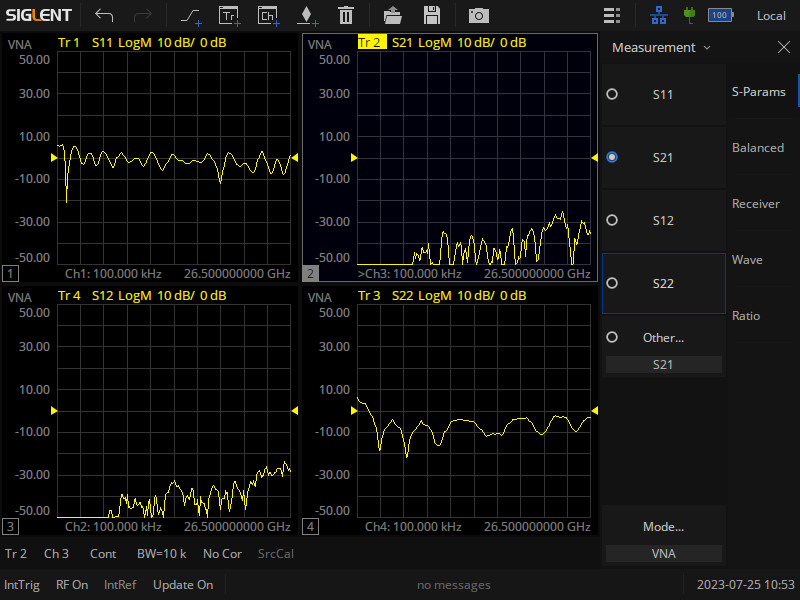
Task: Open the S21 field under Other
Action: (x=663, y=365)
